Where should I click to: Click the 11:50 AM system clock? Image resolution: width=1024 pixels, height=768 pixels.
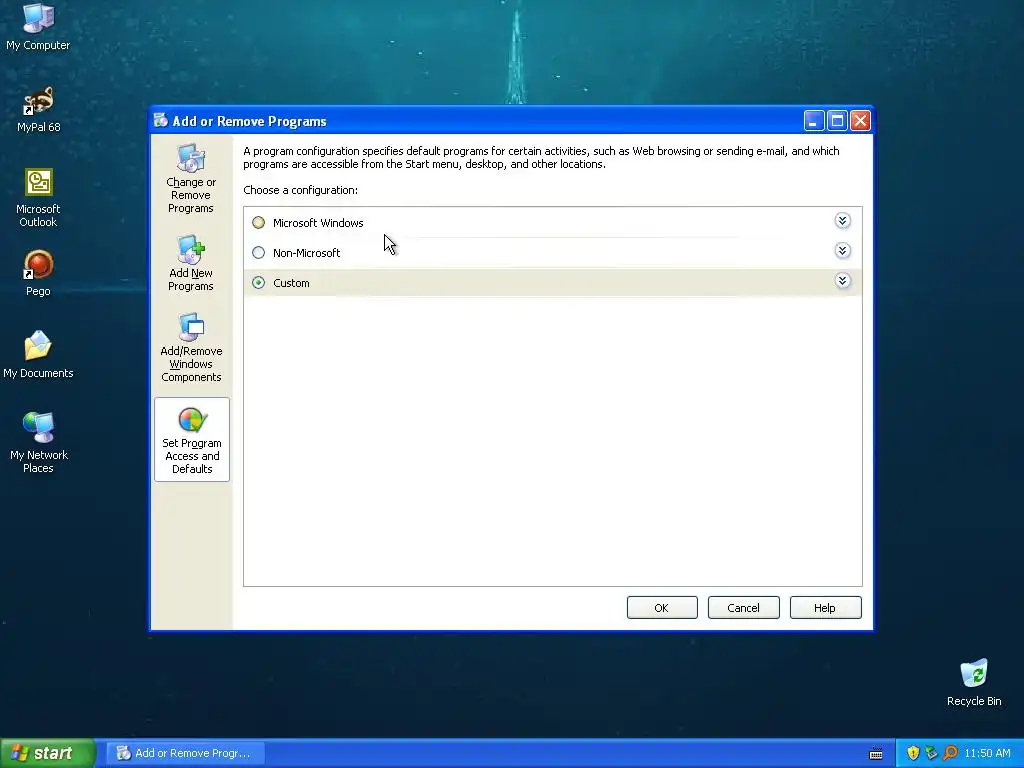pos(987,753)
